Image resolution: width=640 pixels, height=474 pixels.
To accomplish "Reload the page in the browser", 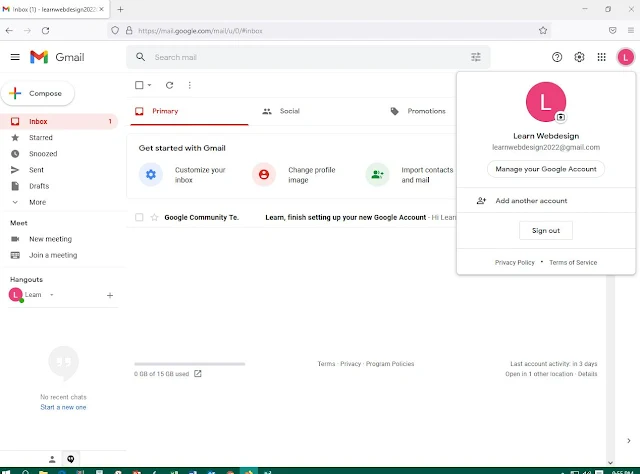I will (x=45, y=31).
